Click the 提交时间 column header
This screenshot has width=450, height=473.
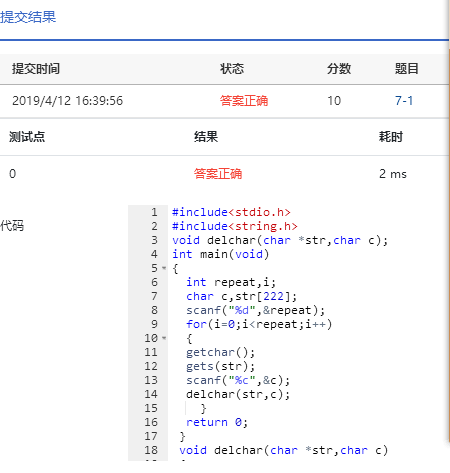pyautogui.click(x=36, y=69)
